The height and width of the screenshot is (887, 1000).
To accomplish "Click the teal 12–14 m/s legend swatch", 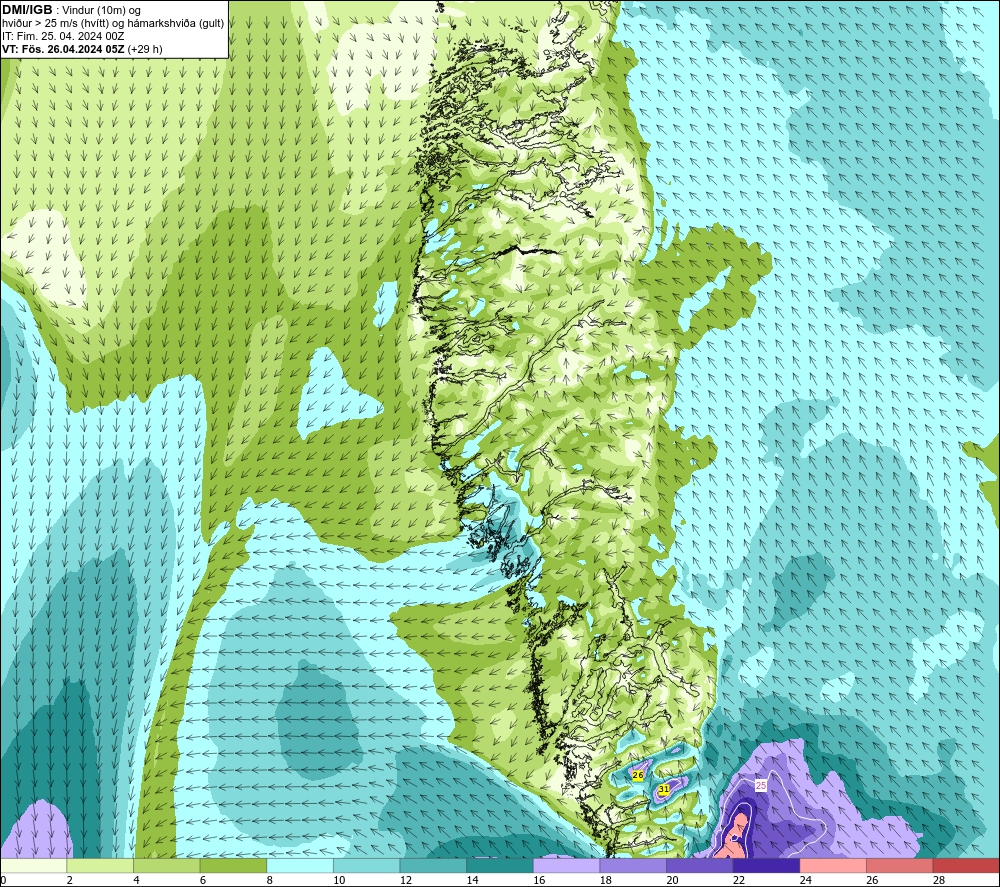I will click(x=433, y=866).
